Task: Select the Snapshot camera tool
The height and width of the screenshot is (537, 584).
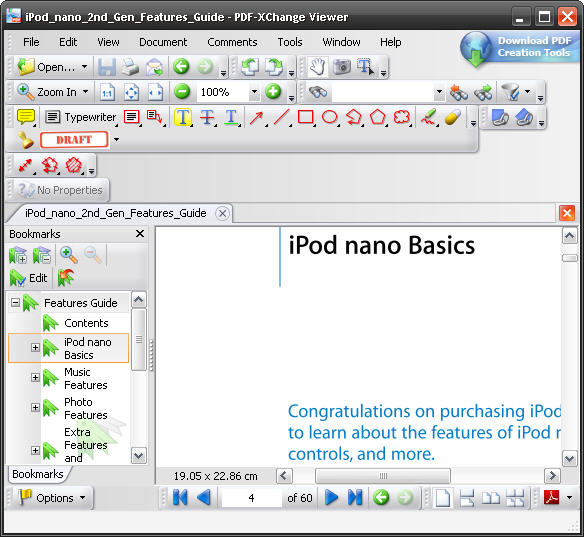Action: (x=342, y=67)
